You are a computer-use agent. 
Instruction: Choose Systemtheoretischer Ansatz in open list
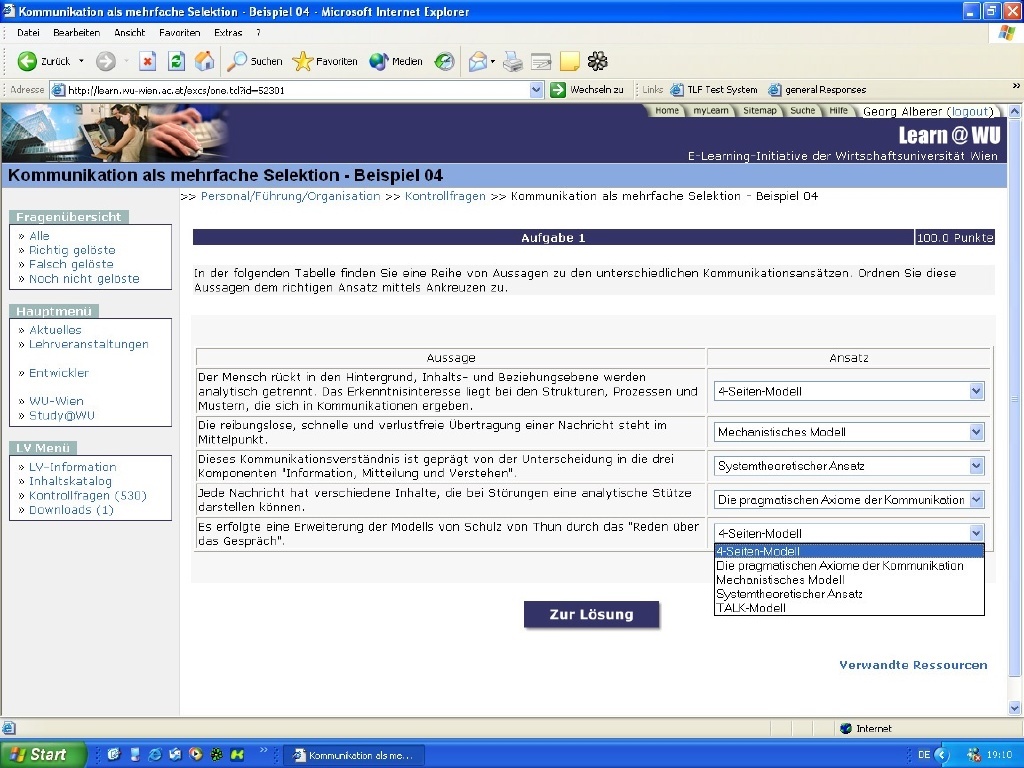789,594
